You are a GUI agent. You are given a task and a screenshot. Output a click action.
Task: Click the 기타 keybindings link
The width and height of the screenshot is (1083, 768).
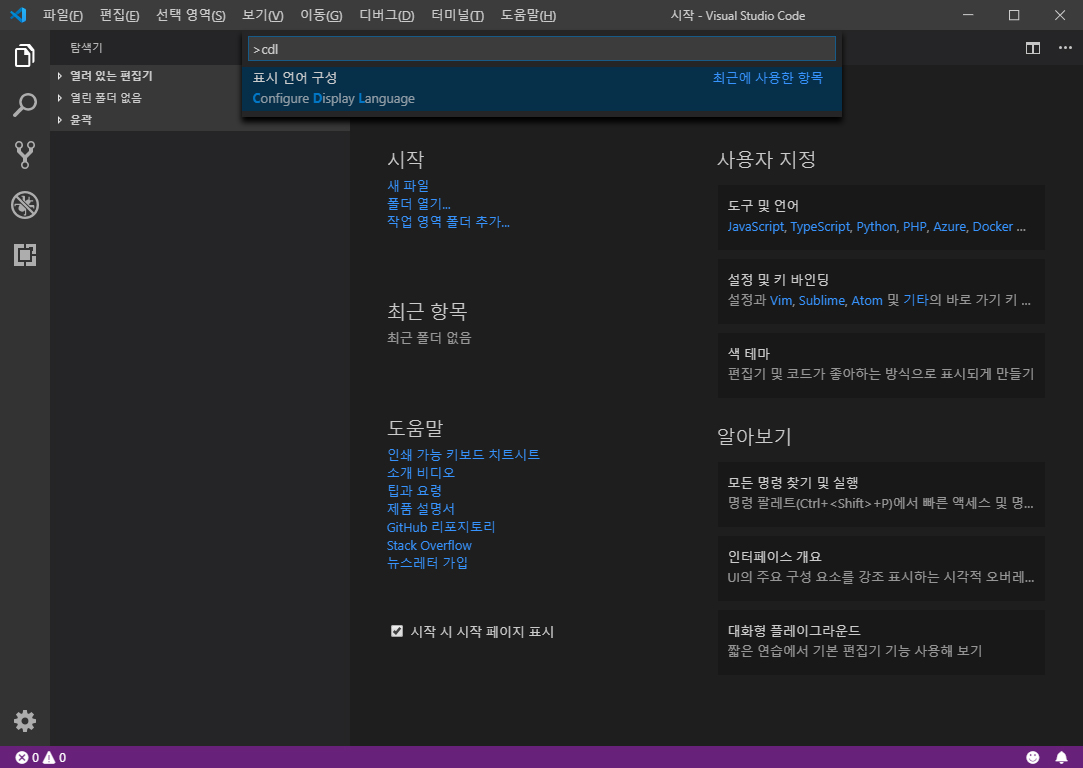916,300
